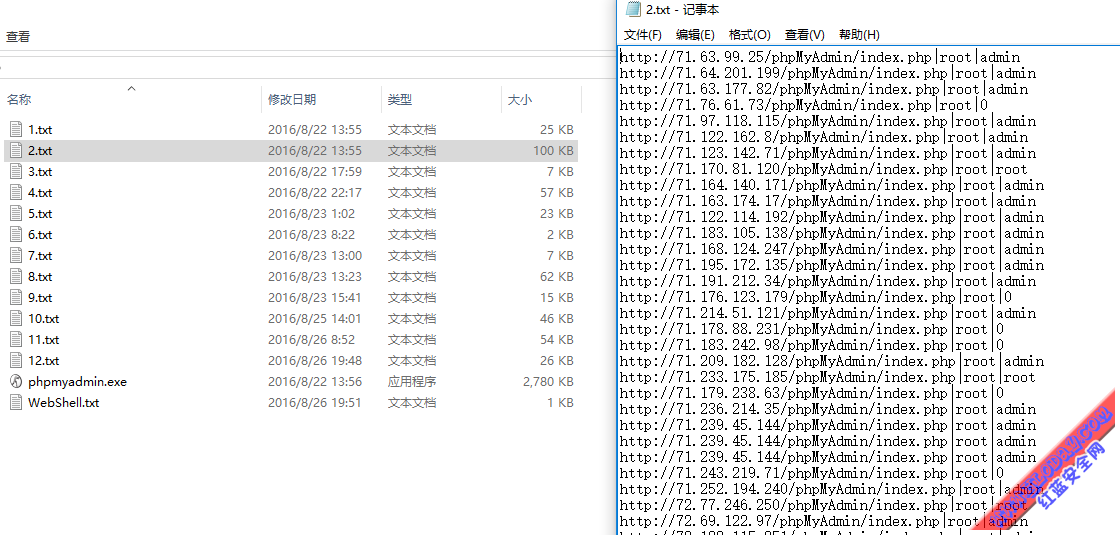The width and height of the screenshot is (1120, 535).
Task: Click the line with IP 71.243.219.71
Action: point(812,473)
